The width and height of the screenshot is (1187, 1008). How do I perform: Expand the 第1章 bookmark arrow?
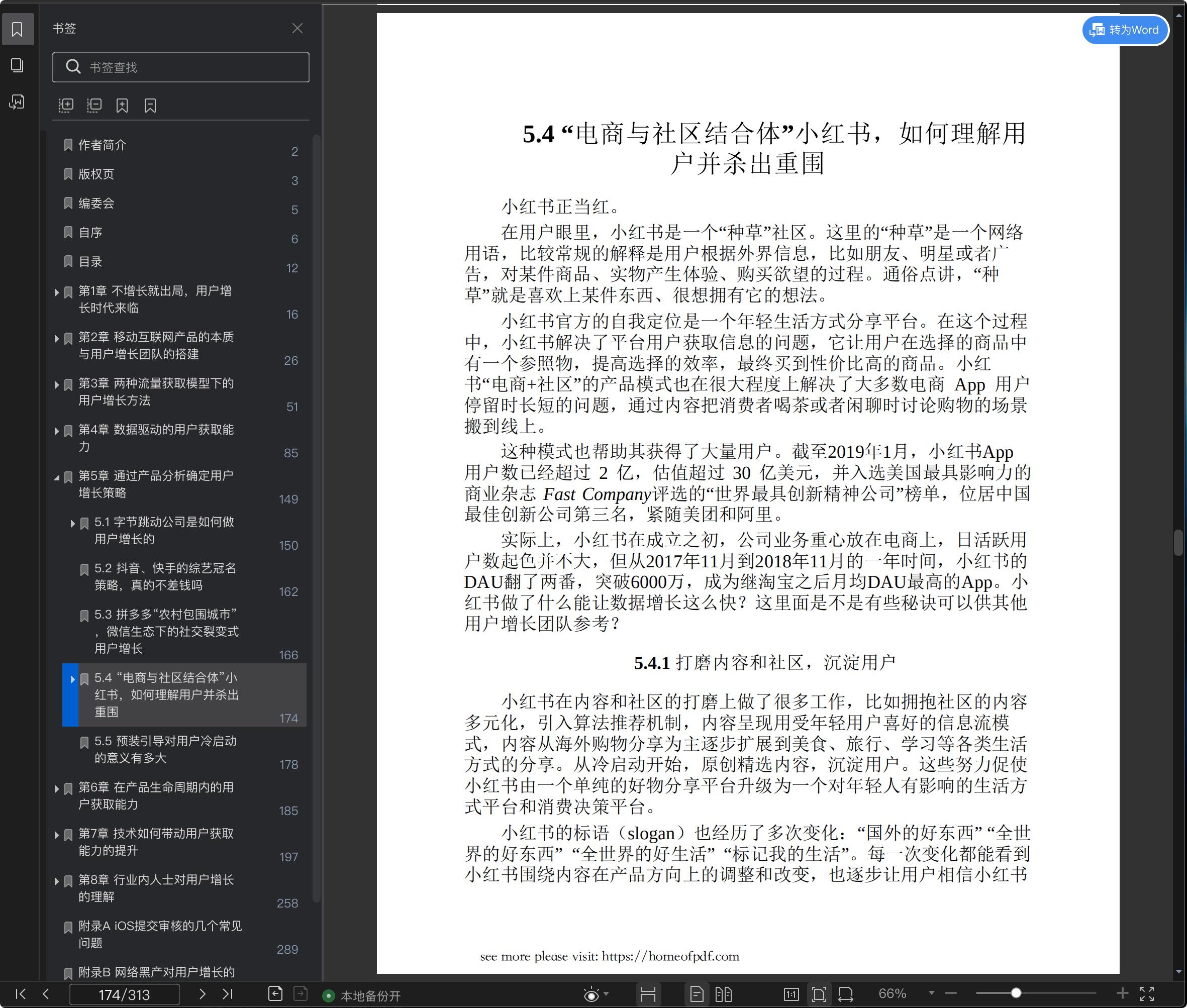click(x=57, y=292)
